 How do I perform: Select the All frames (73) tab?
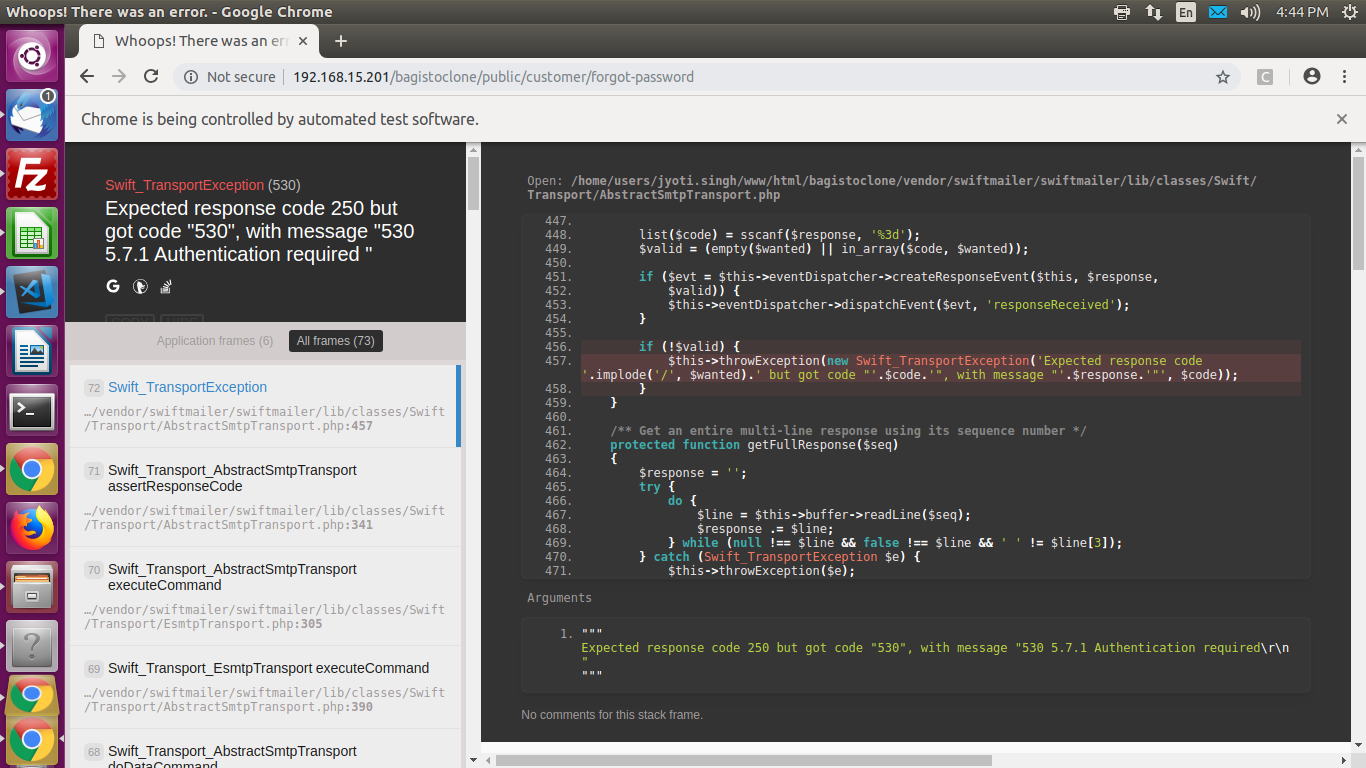(335, 340)
